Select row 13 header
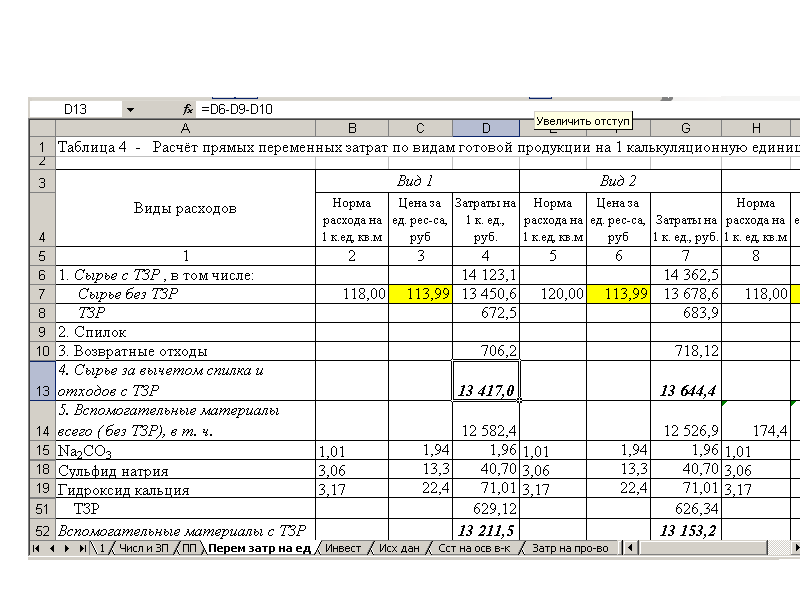 pyautogui.click(x=42, y=381)
